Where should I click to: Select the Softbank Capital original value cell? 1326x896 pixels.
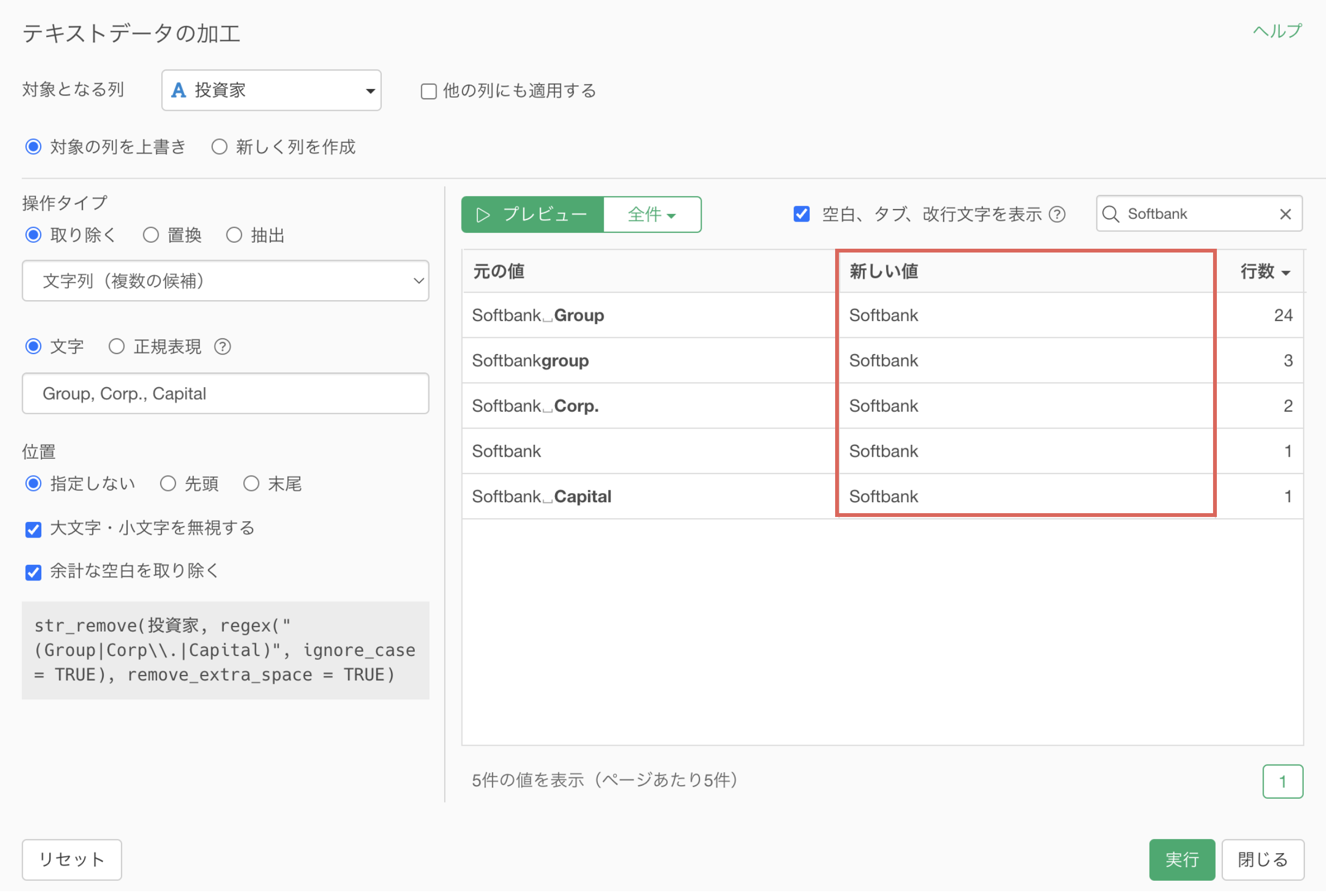(x=649, y=496)
